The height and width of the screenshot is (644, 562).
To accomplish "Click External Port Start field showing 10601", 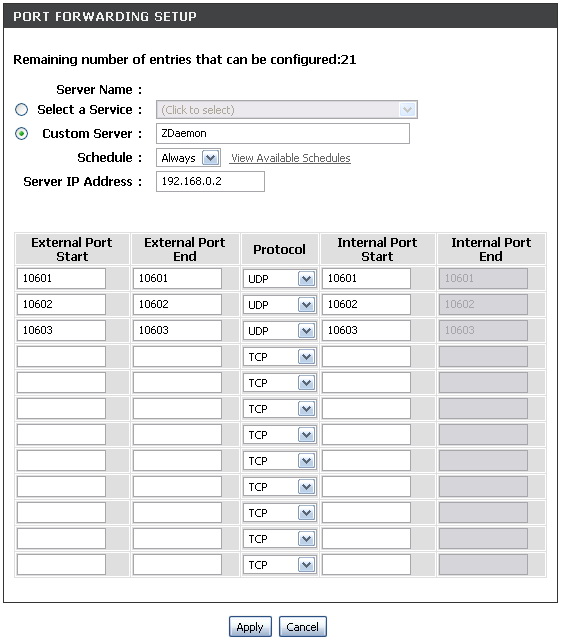I will point(61,278).
